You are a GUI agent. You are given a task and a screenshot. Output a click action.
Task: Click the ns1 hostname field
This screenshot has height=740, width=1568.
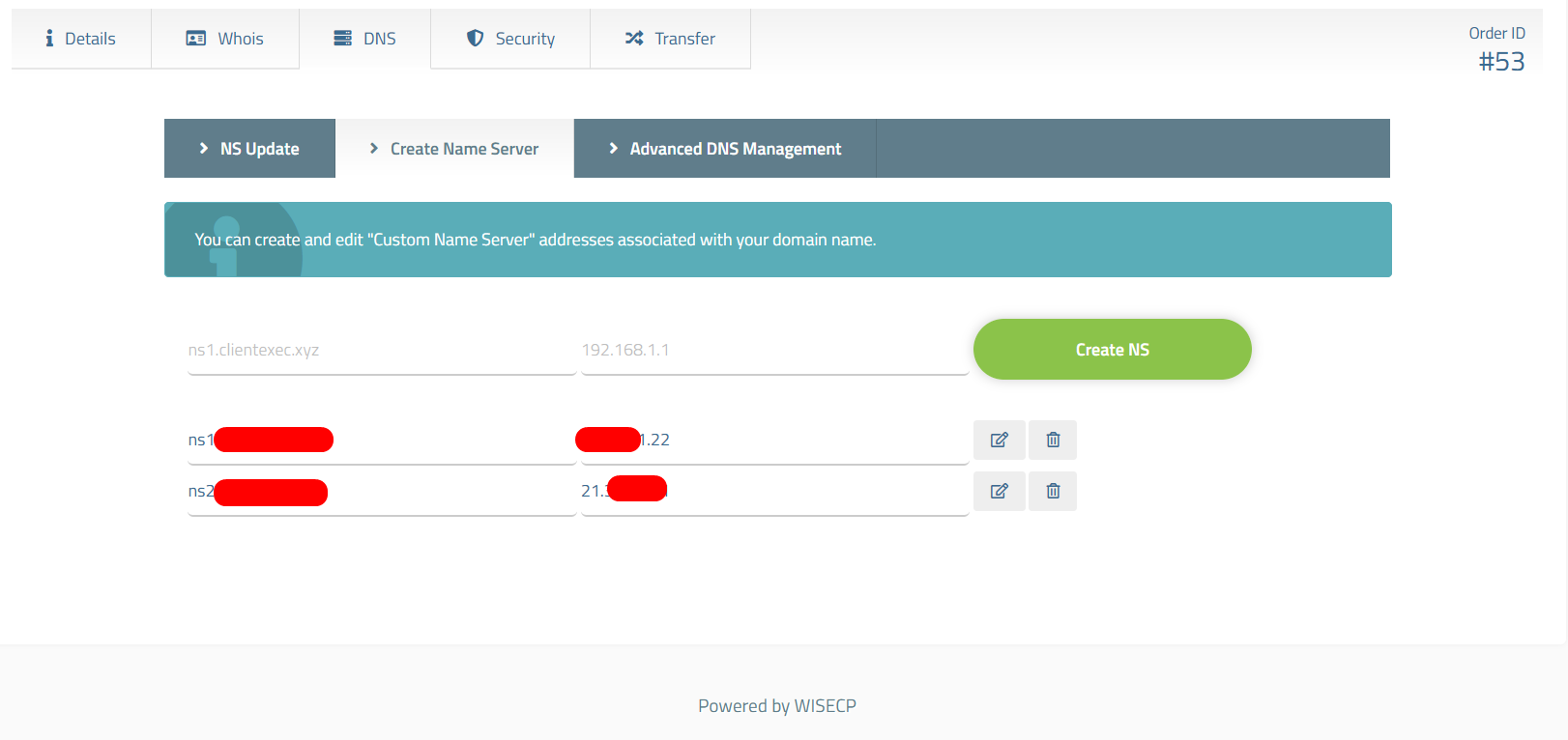click(382, 440)
